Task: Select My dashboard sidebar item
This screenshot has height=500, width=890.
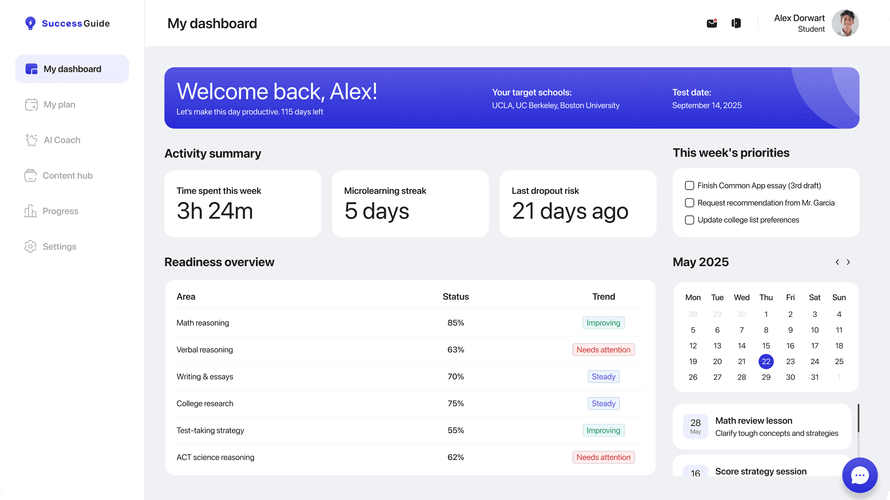Action: 72,69
